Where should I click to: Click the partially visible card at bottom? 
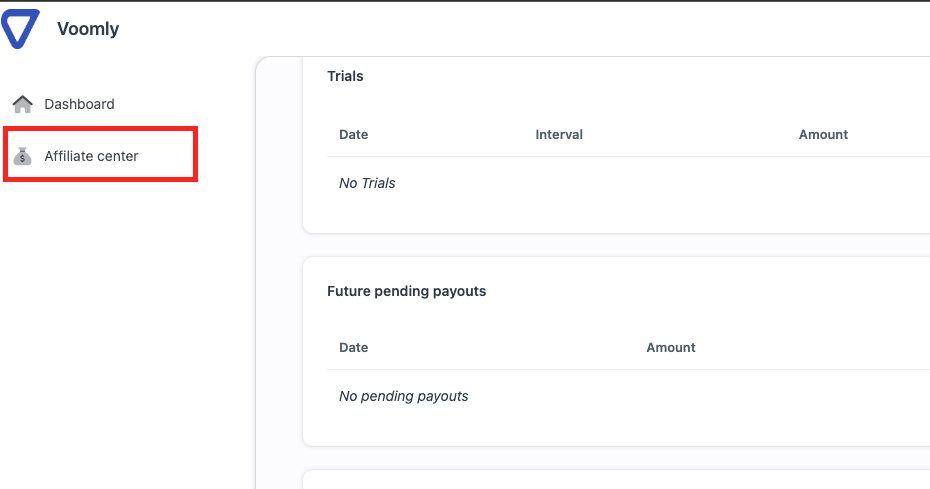click(617, 480)
